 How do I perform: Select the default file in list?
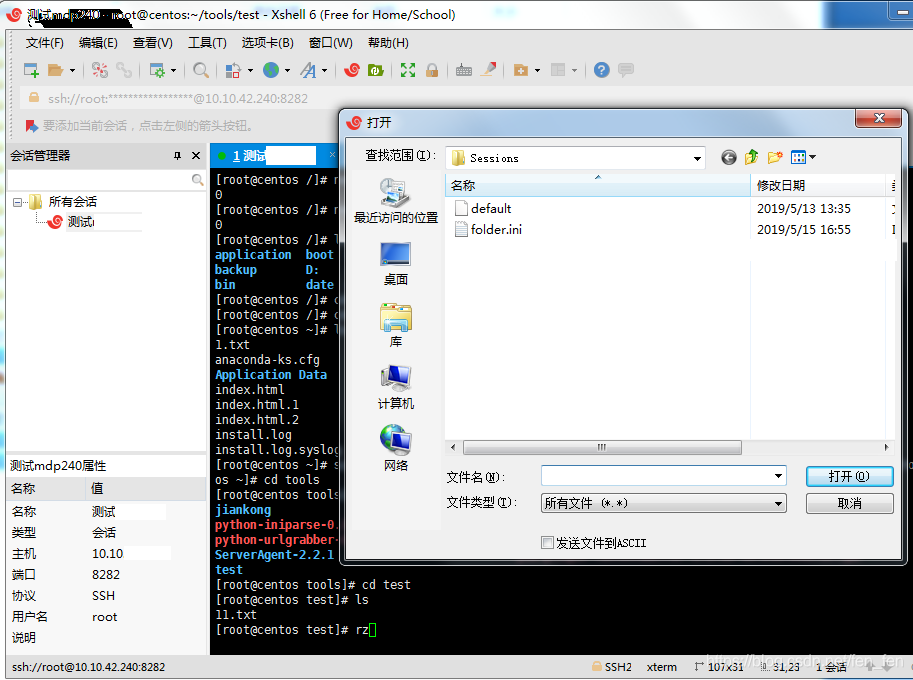point(491,208)
